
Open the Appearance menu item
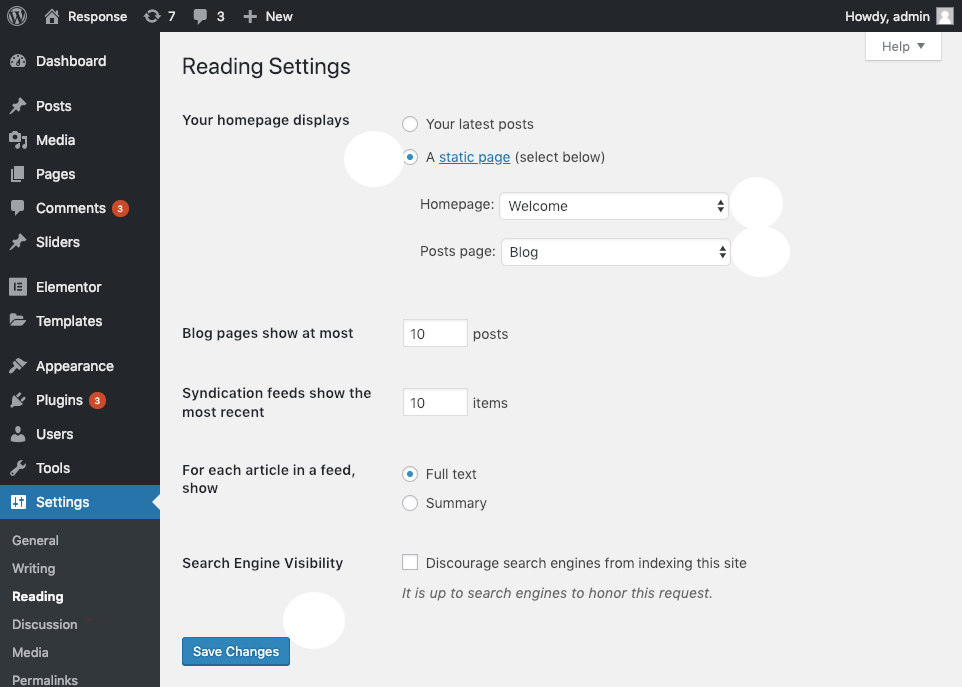[75, 366]
